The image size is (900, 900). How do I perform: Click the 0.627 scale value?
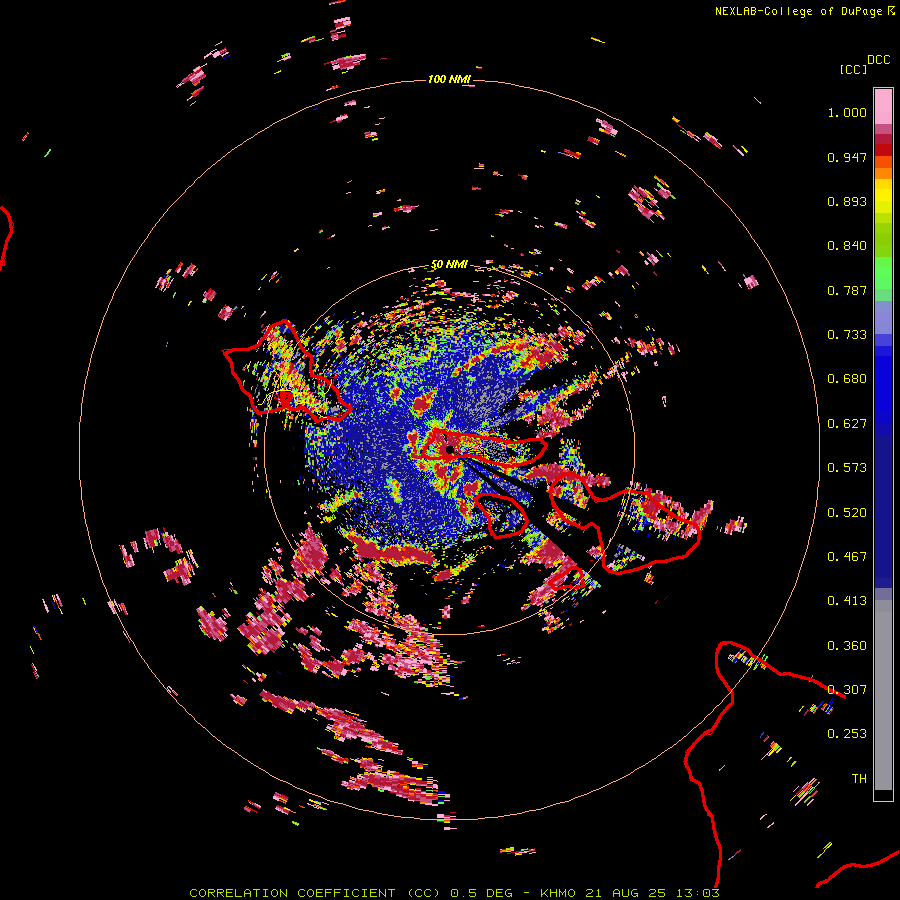(847, 424)
